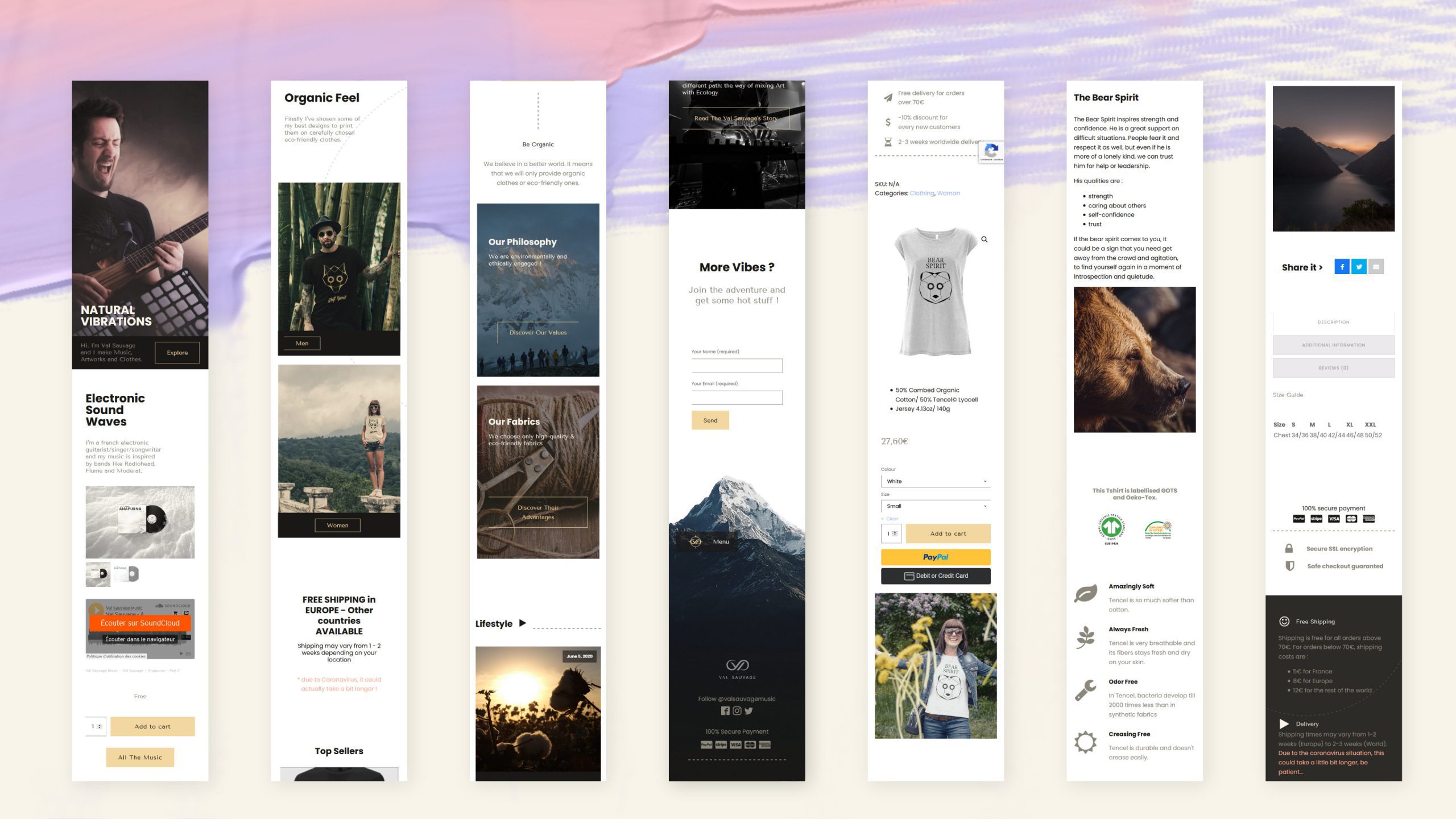Open the zoom magnifier on the Bear Spirit t-shirt
1456x819 pixels.
click(x=985, y=239)
